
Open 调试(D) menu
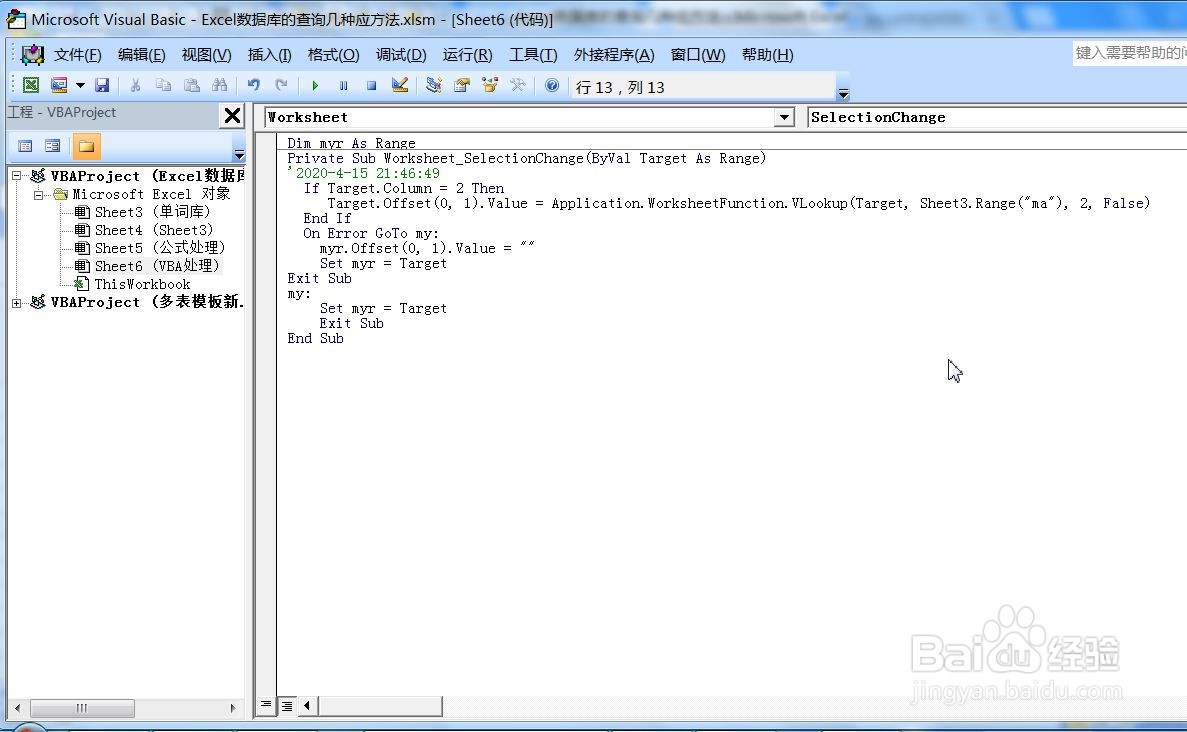[401, 55]
